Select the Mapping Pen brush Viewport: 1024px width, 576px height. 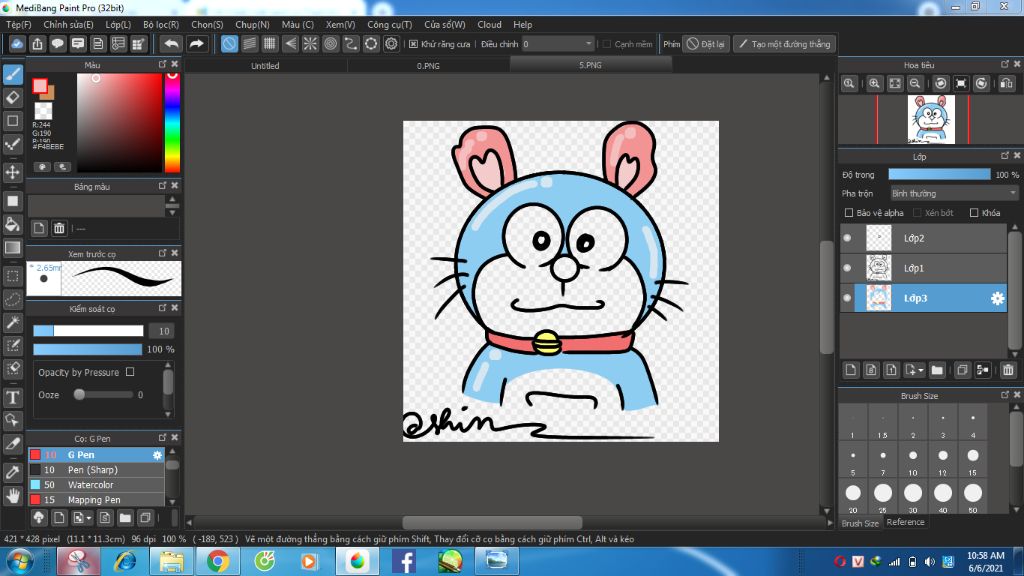(96, 500)
